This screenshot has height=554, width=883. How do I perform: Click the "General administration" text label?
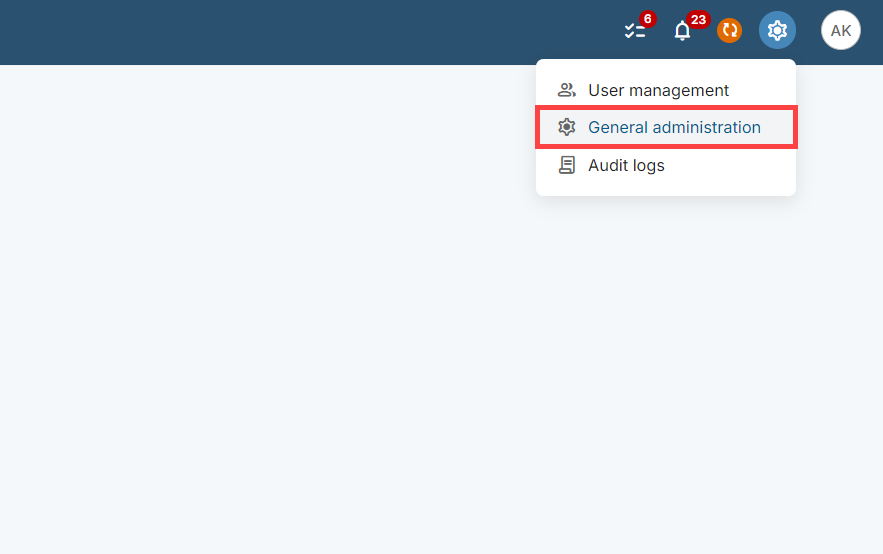coord(674,127)
